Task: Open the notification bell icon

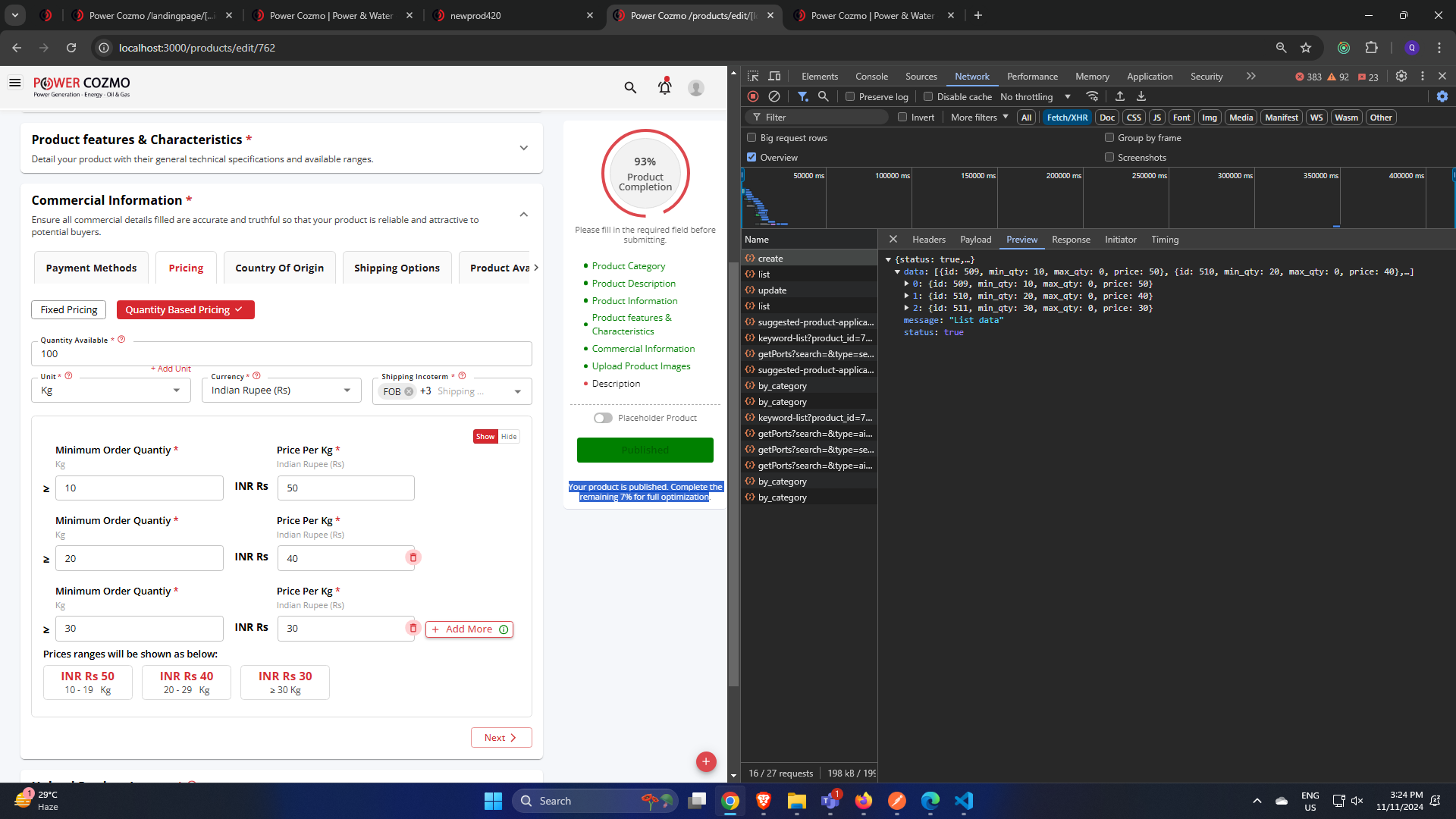Action: click(665, 87)
